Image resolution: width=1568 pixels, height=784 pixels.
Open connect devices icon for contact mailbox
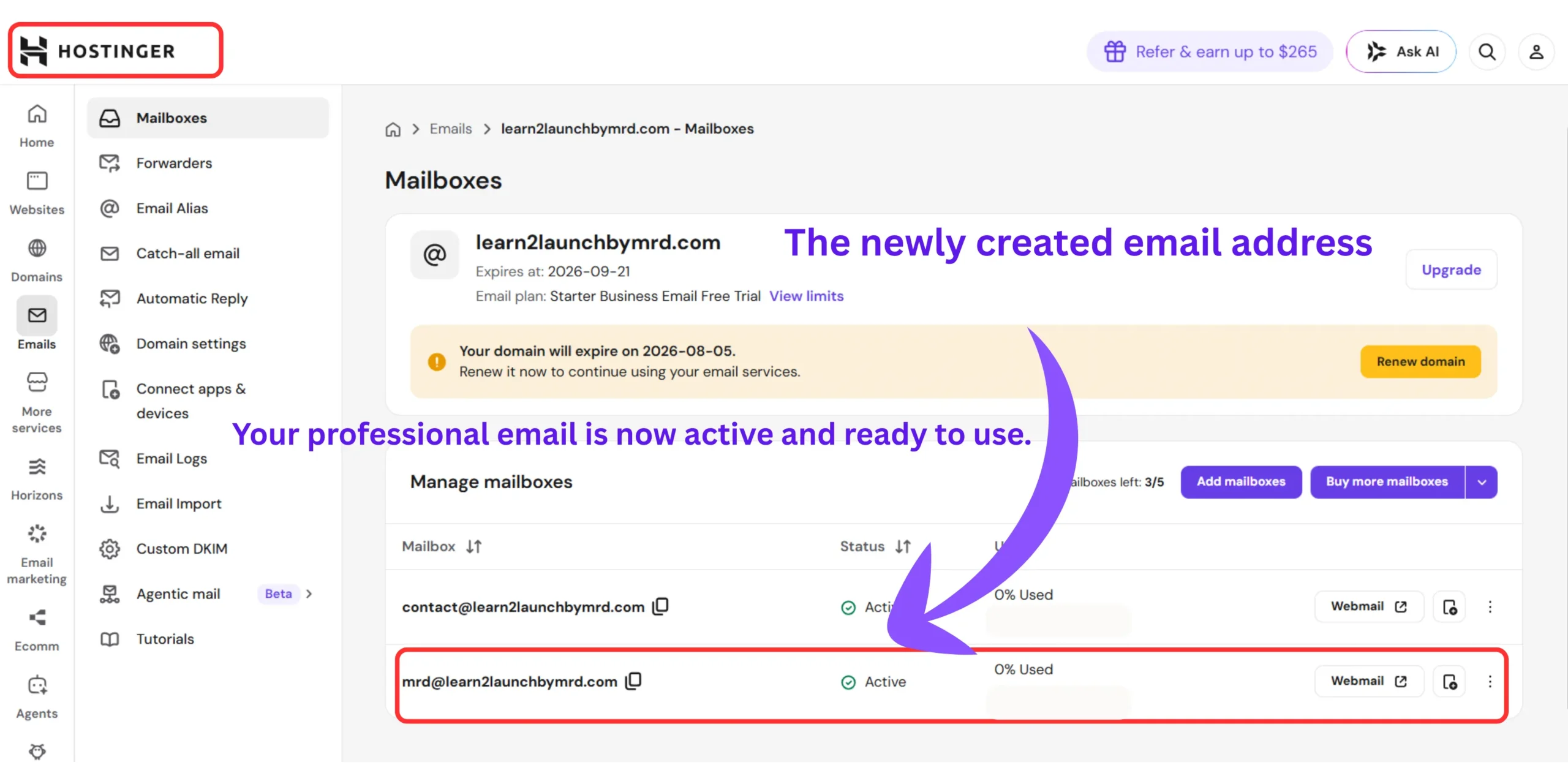click(x=1449, y=606)
